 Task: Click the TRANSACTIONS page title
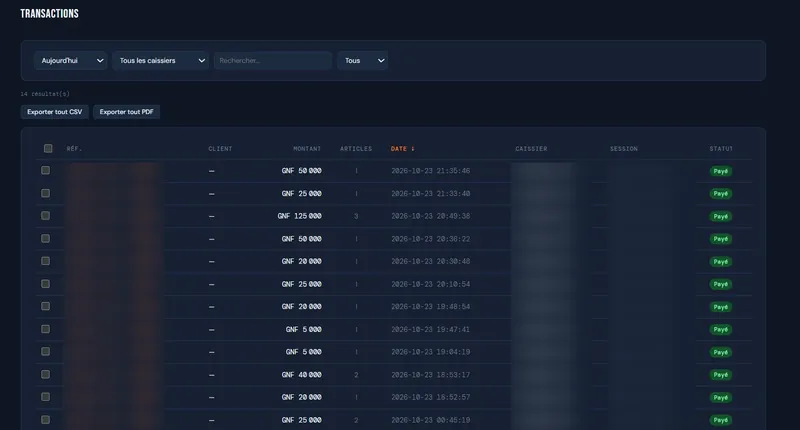pyautogui.click(x=49, y=14)
